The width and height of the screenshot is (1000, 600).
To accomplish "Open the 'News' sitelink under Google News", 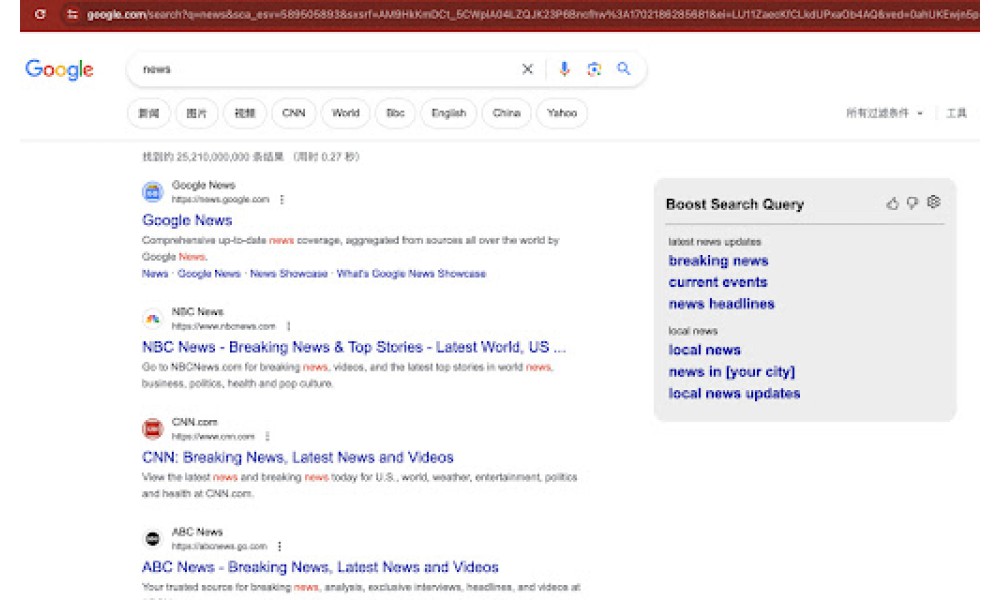I will (155, 274).
